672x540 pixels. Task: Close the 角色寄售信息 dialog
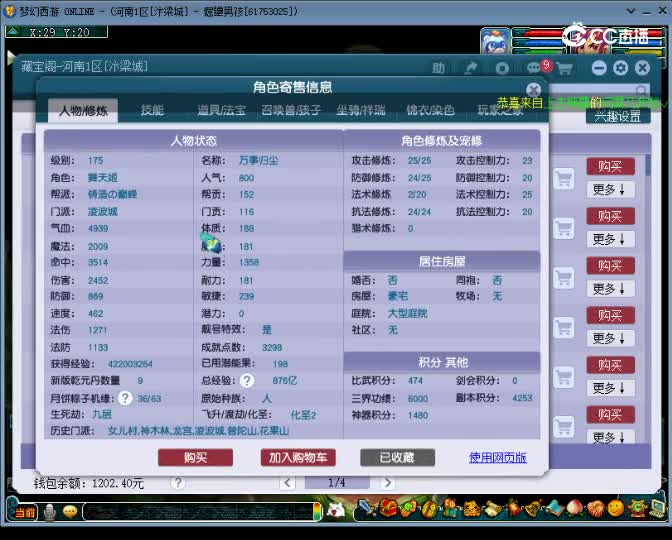[534, 90]
